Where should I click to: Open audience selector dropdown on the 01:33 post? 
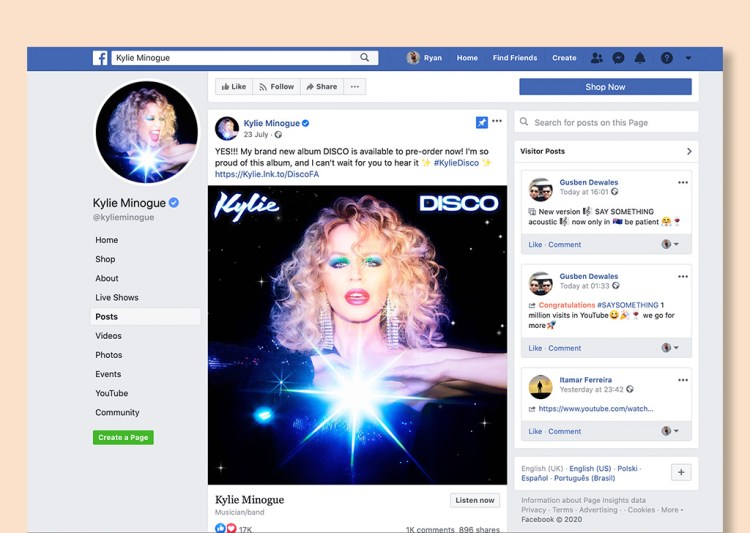pyautogui.click(x=670, y=347)
